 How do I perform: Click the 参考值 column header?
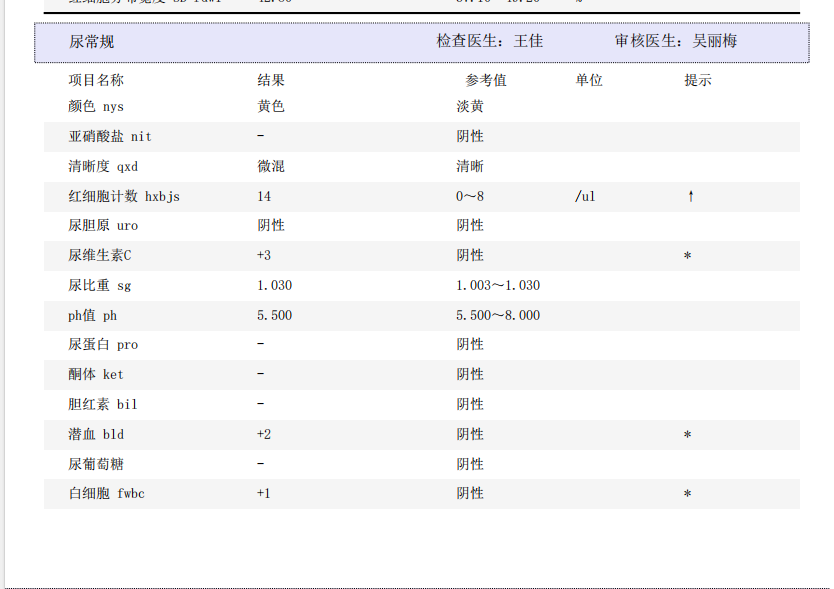(486, 80)
